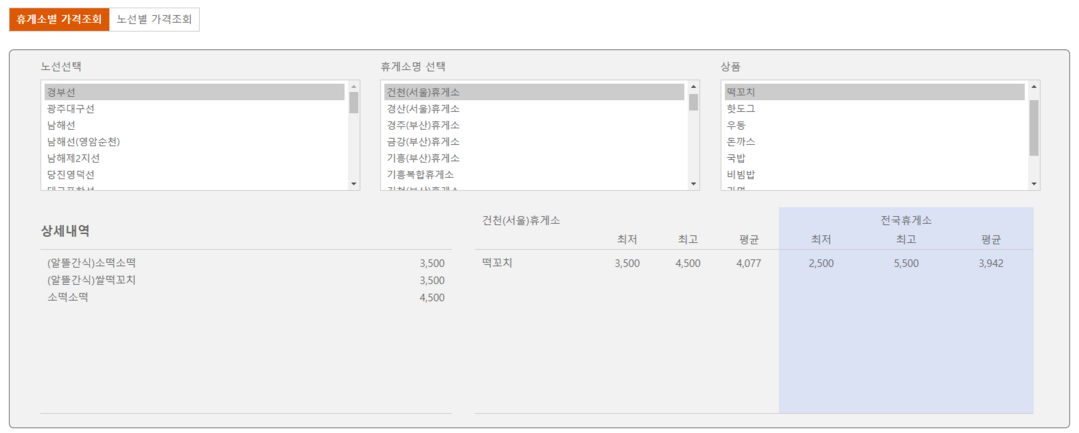Select 돈까스 product item
The width and height of the screenshot is (1079, 433).
click(x=875, y=142)
